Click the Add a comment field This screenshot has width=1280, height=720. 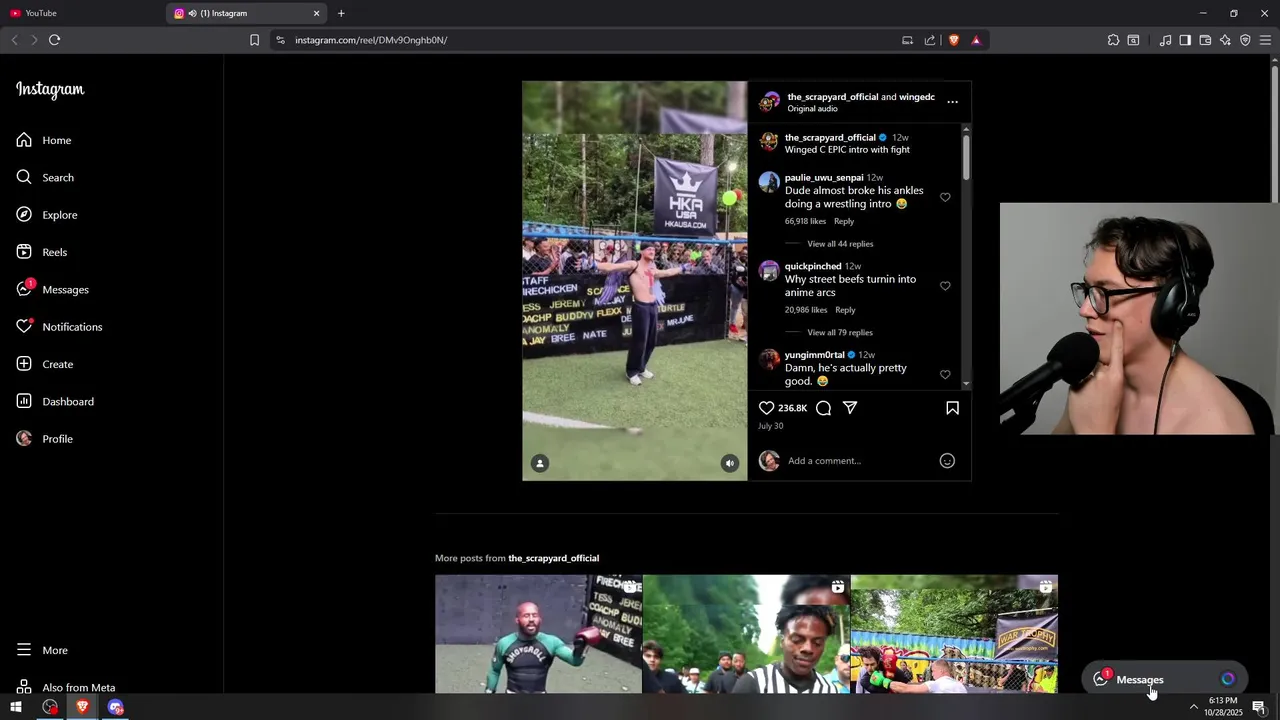click(x=860, y=461)
